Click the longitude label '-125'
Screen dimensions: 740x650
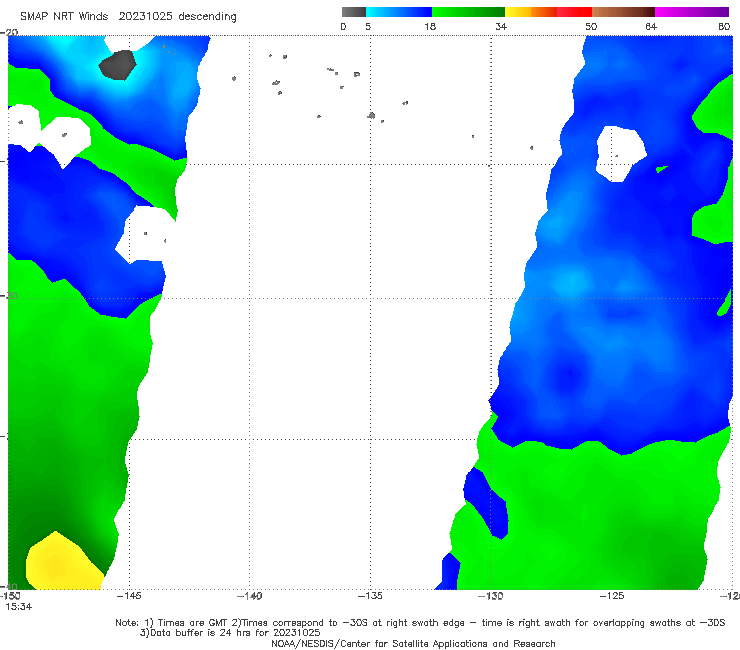click(x=612, y=596)
